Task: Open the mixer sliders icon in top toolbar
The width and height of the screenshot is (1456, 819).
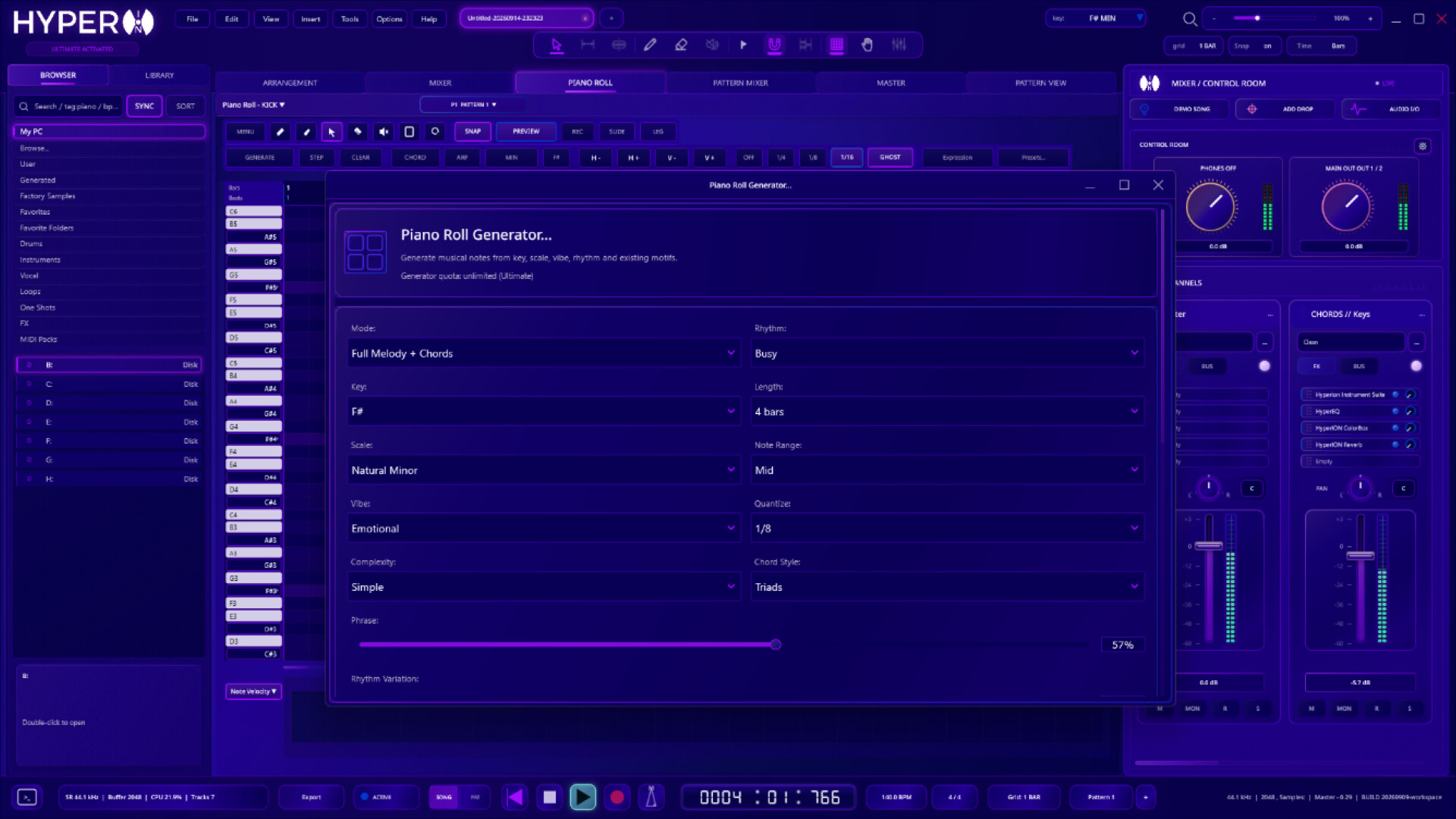Action: point(899,45)
